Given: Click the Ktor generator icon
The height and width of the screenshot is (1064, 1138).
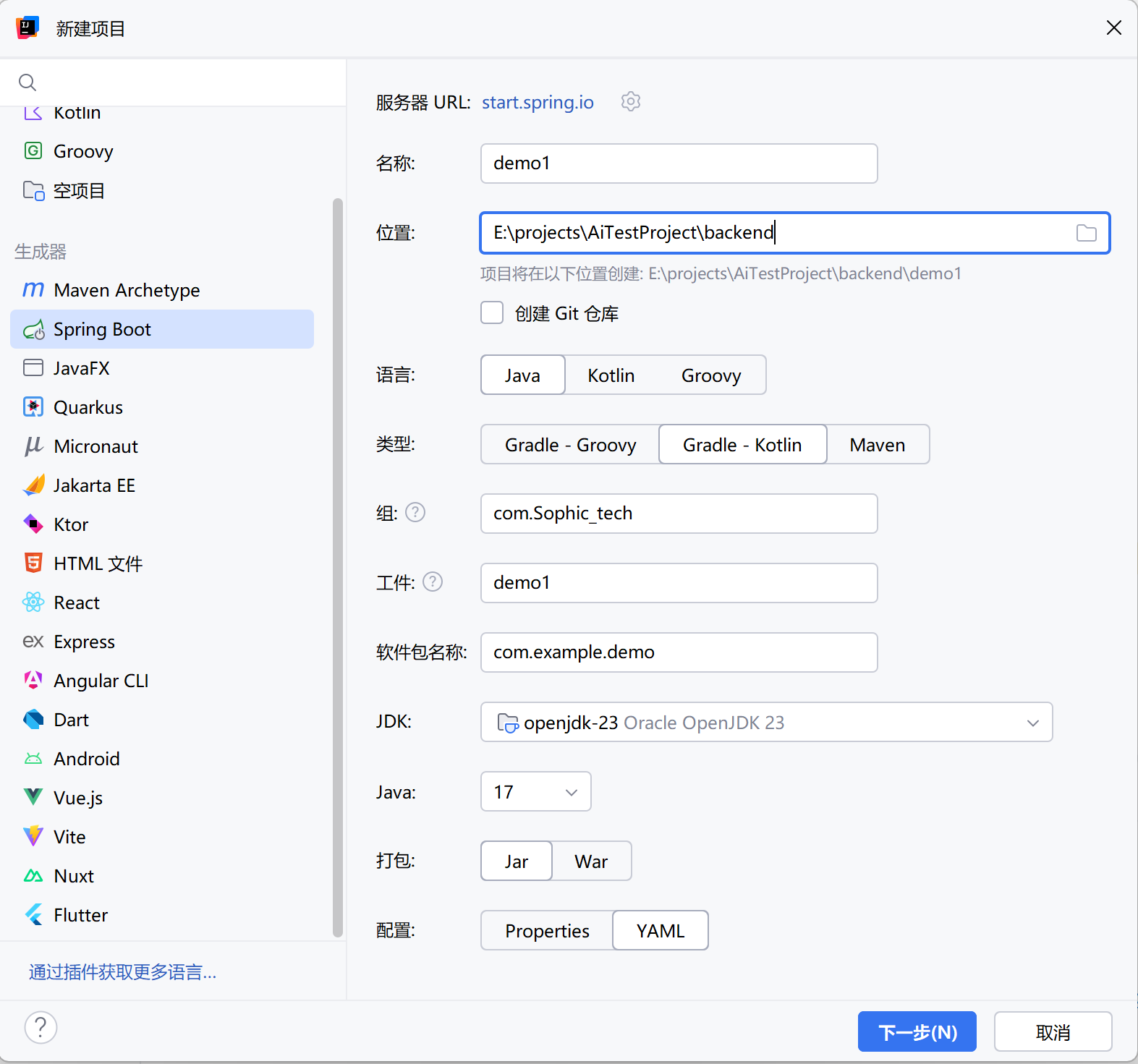Looking at the screenshot, I should [33, 524].
